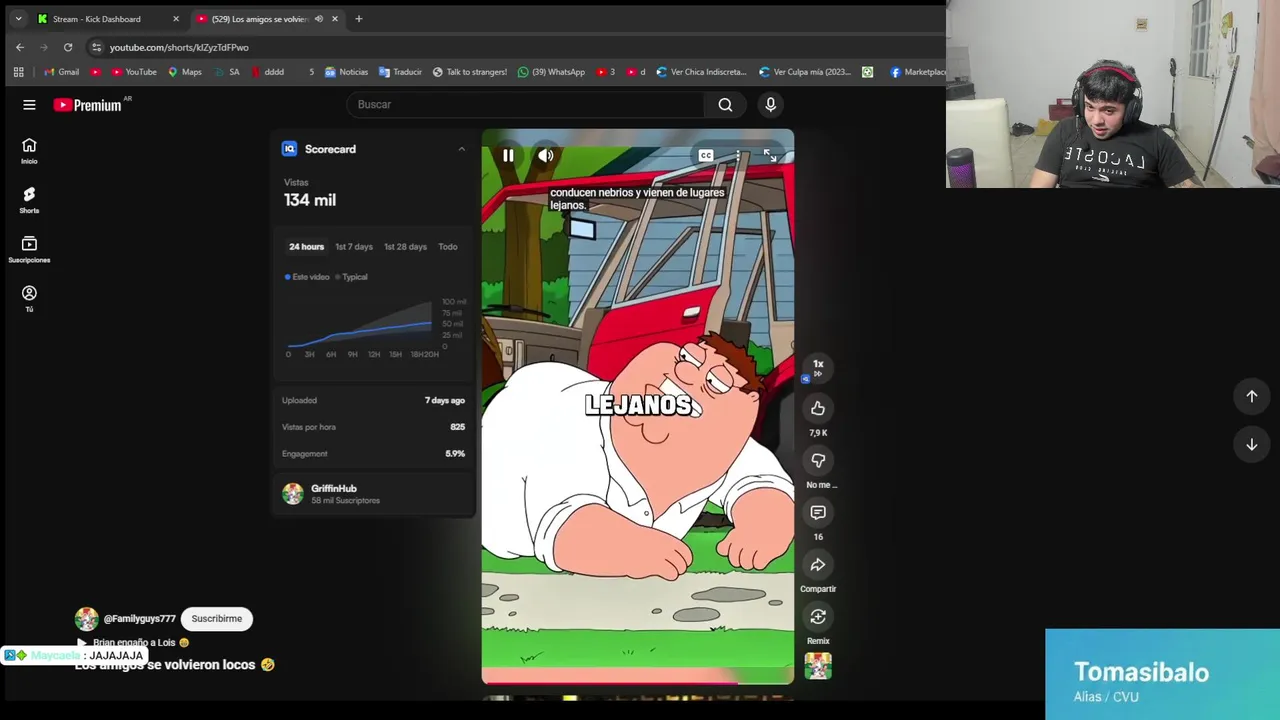Open Shorts in the sidebar
1280x720 pixels.
click(29, 200)
